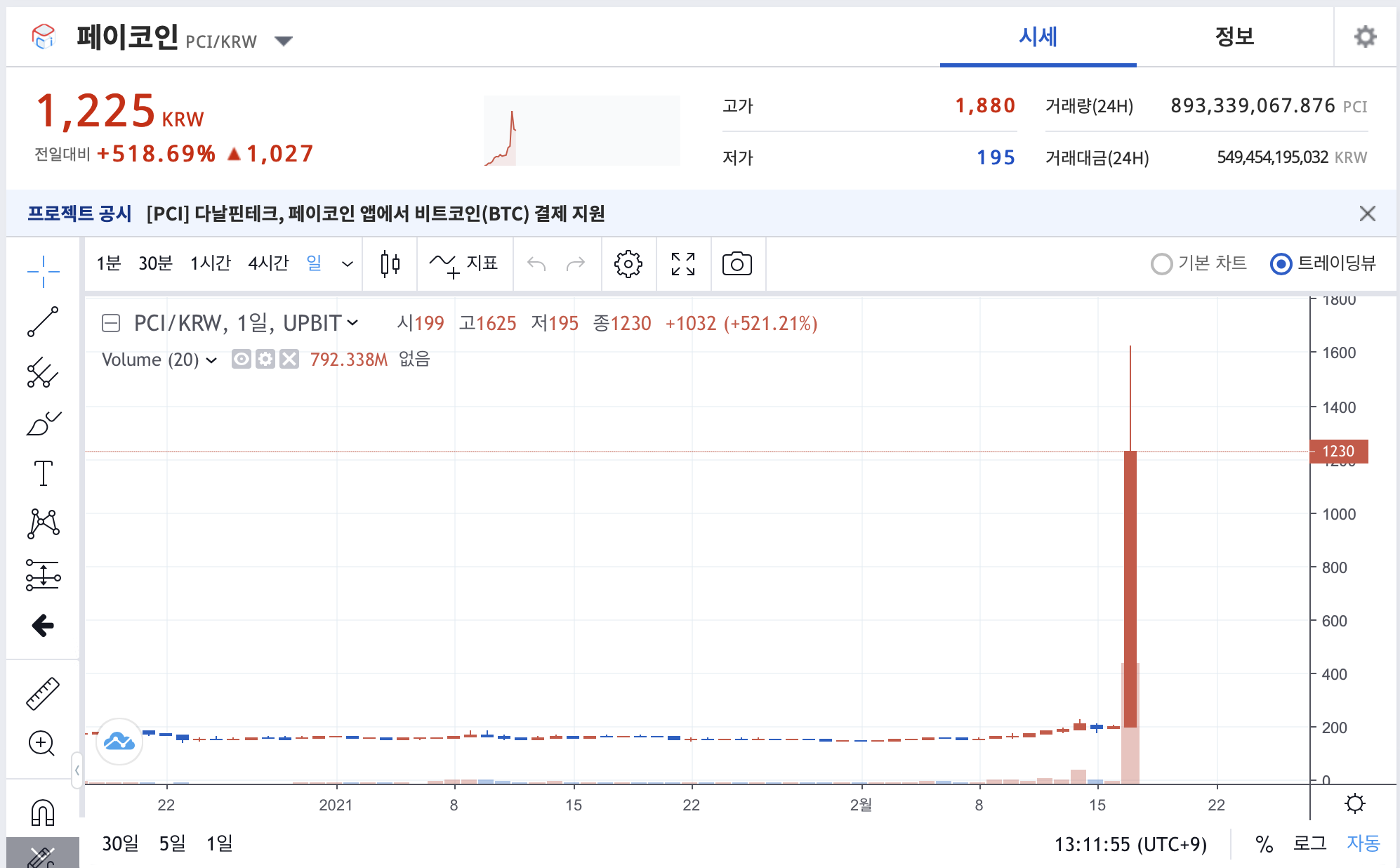
Task: Open chart axis settings icon bottom right
Action: [x=1355, y=803]
